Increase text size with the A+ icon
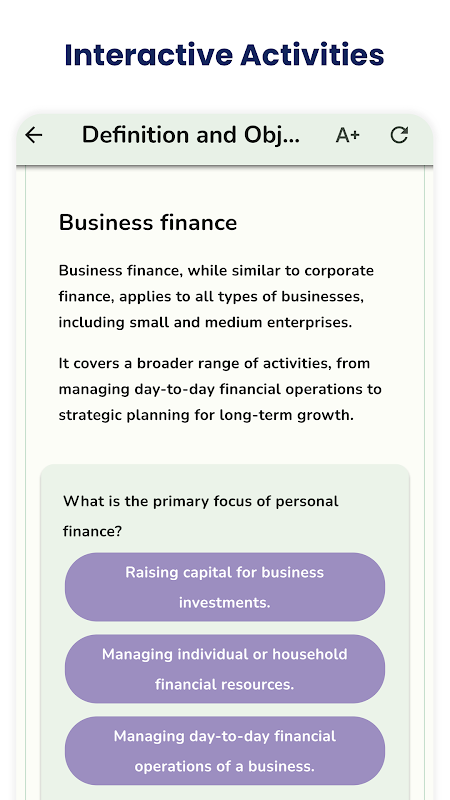This screenshot has height=800, width=450. (347, 135)
